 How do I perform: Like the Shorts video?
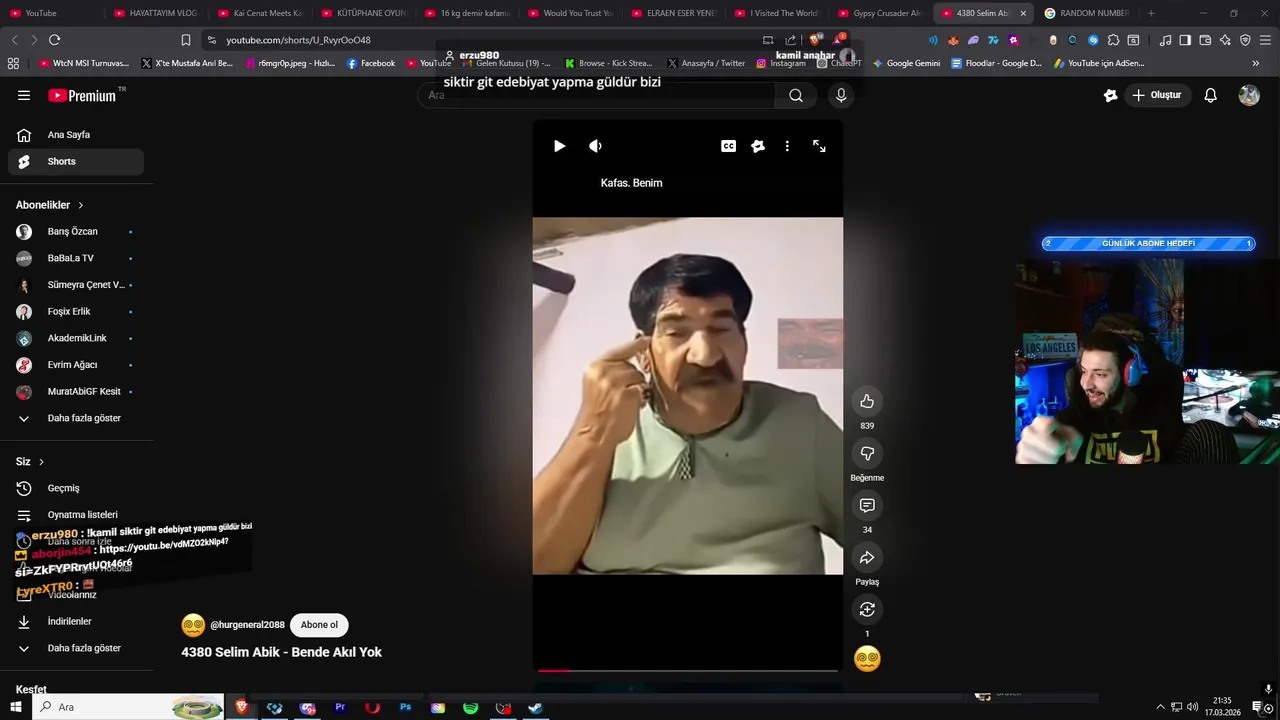tap(867, 401)
